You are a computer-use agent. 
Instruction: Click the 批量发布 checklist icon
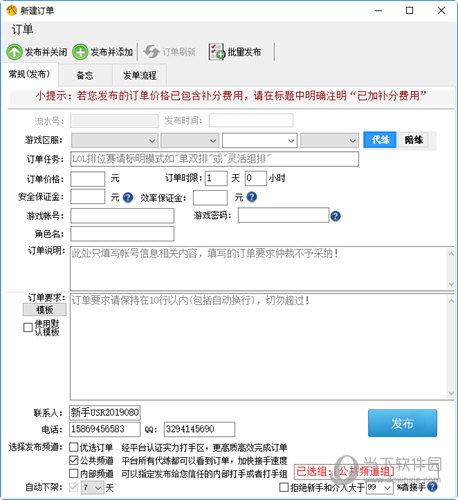pyautogui.click(x=217, y=52)
